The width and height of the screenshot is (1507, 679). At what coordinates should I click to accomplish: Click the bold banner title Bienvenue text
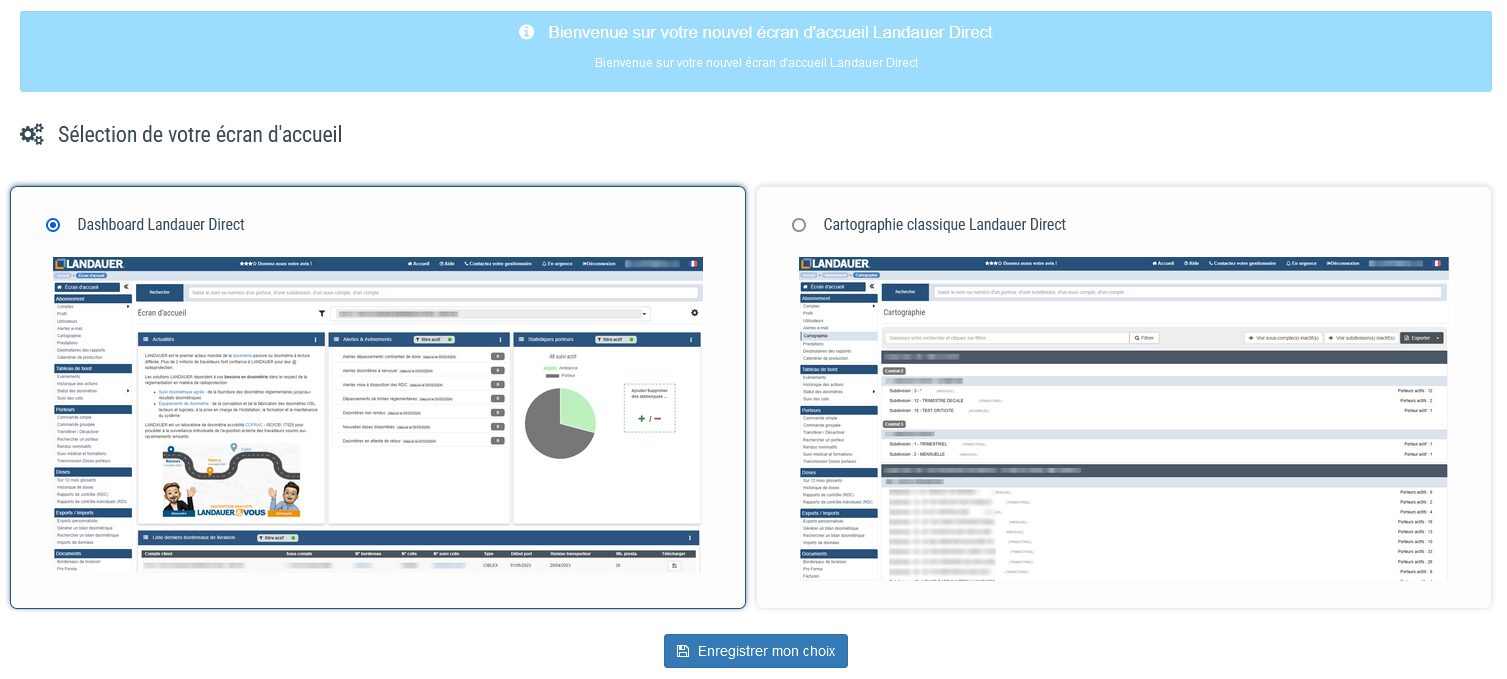click(770, 32)
